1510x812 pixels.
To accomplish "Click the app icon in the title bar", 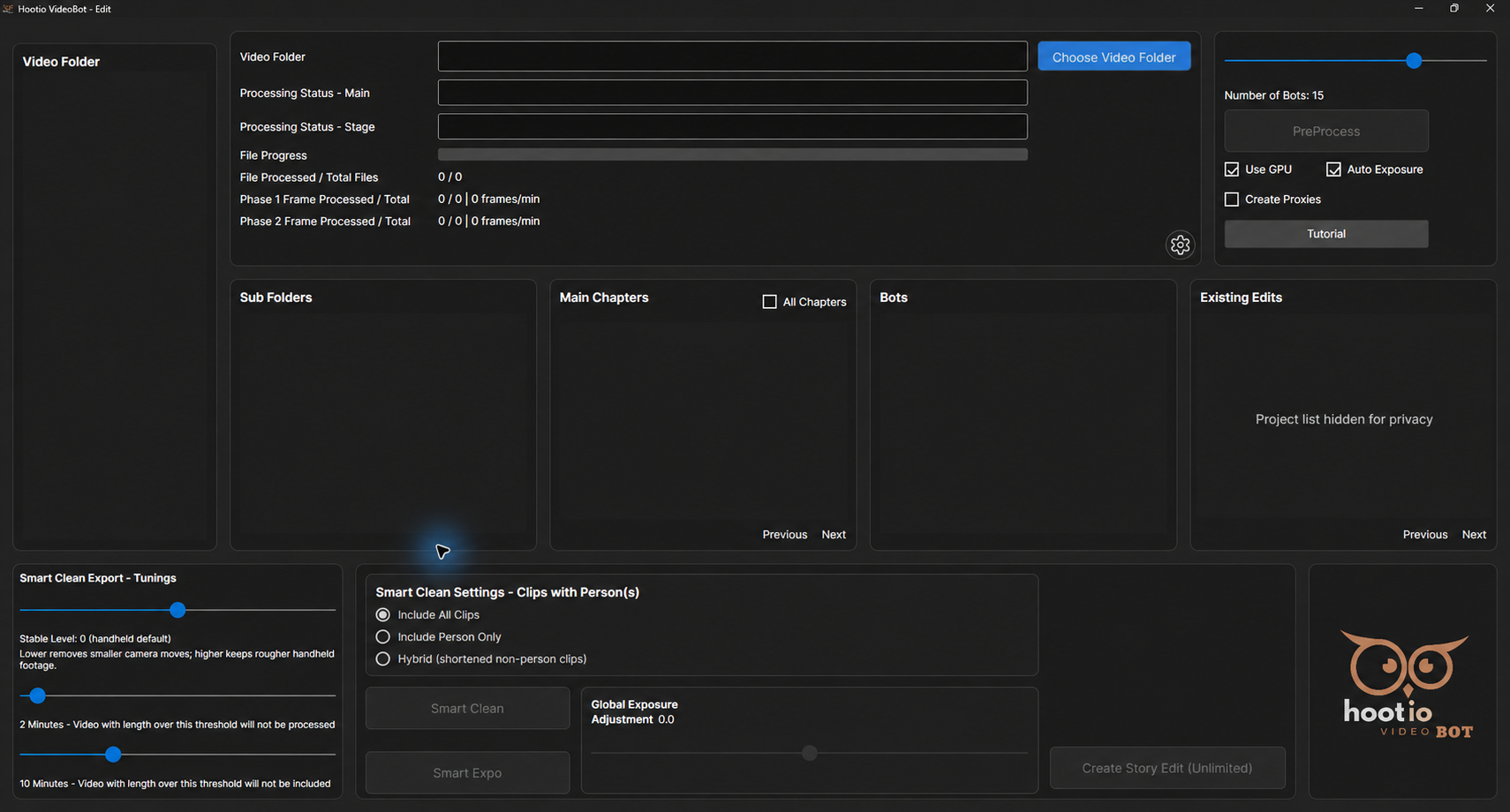I will pyautogui.click(x=8, y=9).
